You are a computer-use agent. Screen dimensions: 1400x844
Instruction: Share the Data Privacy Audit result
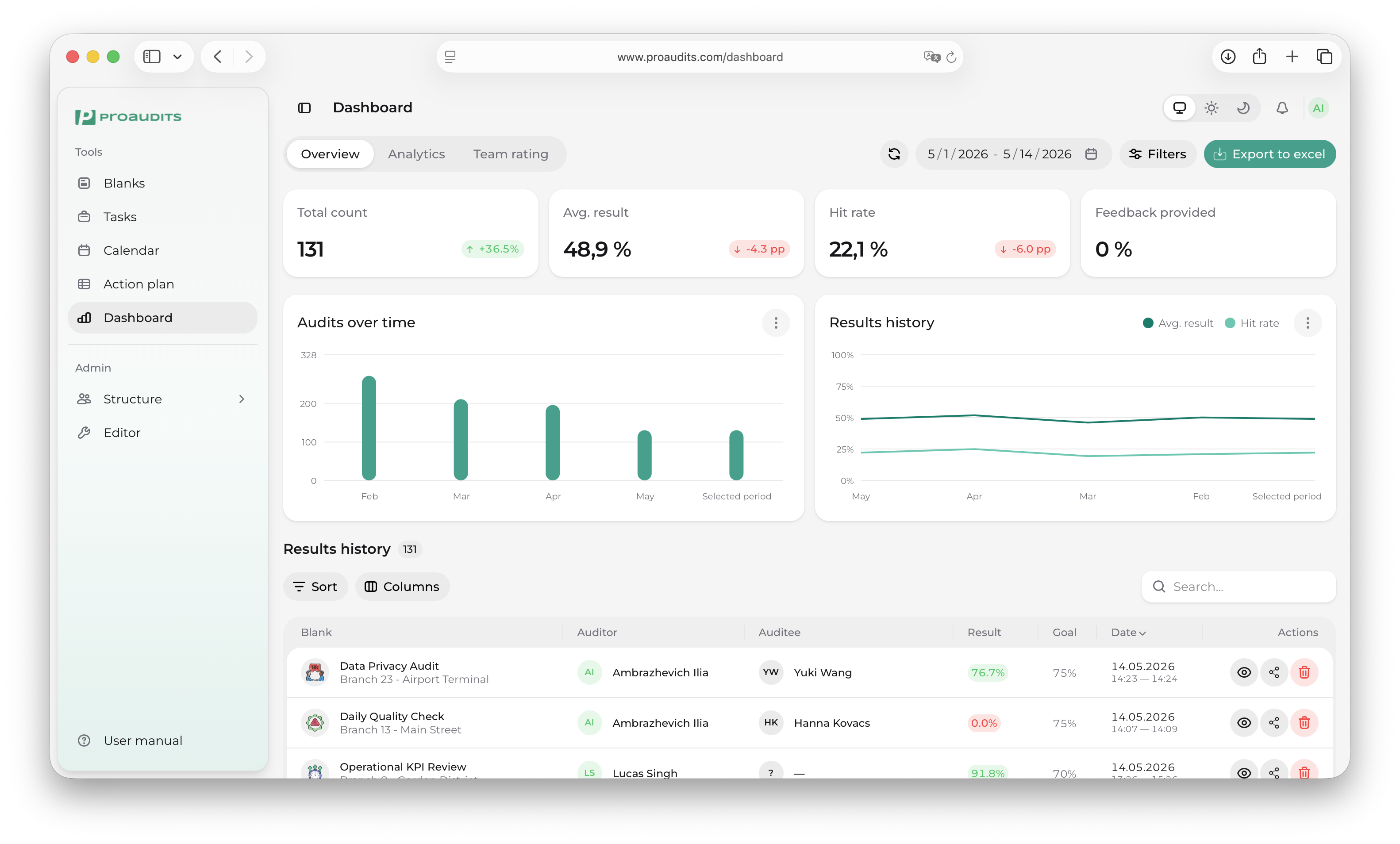(x=1274, y=672)
